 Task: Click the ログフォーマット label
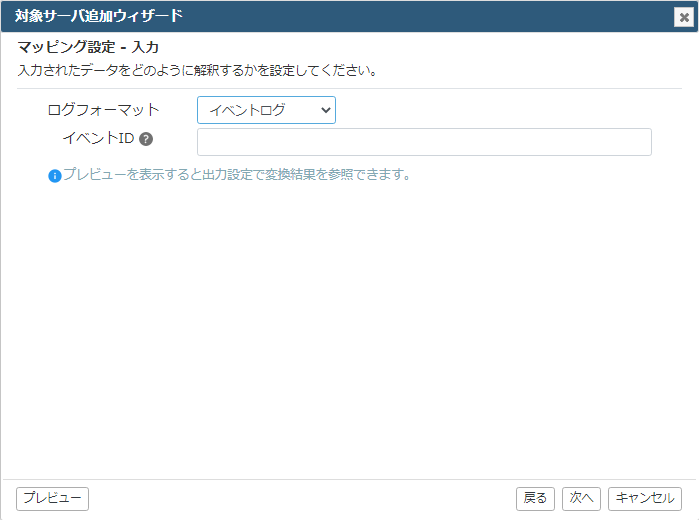[103, 110]
